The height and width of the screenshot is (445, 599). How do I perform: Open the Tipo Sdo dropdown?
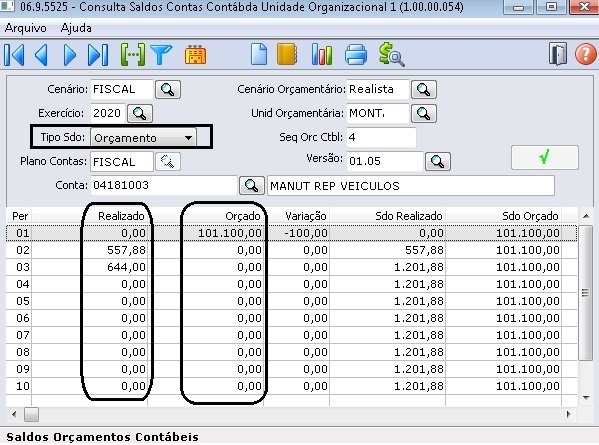click(143, 138)
